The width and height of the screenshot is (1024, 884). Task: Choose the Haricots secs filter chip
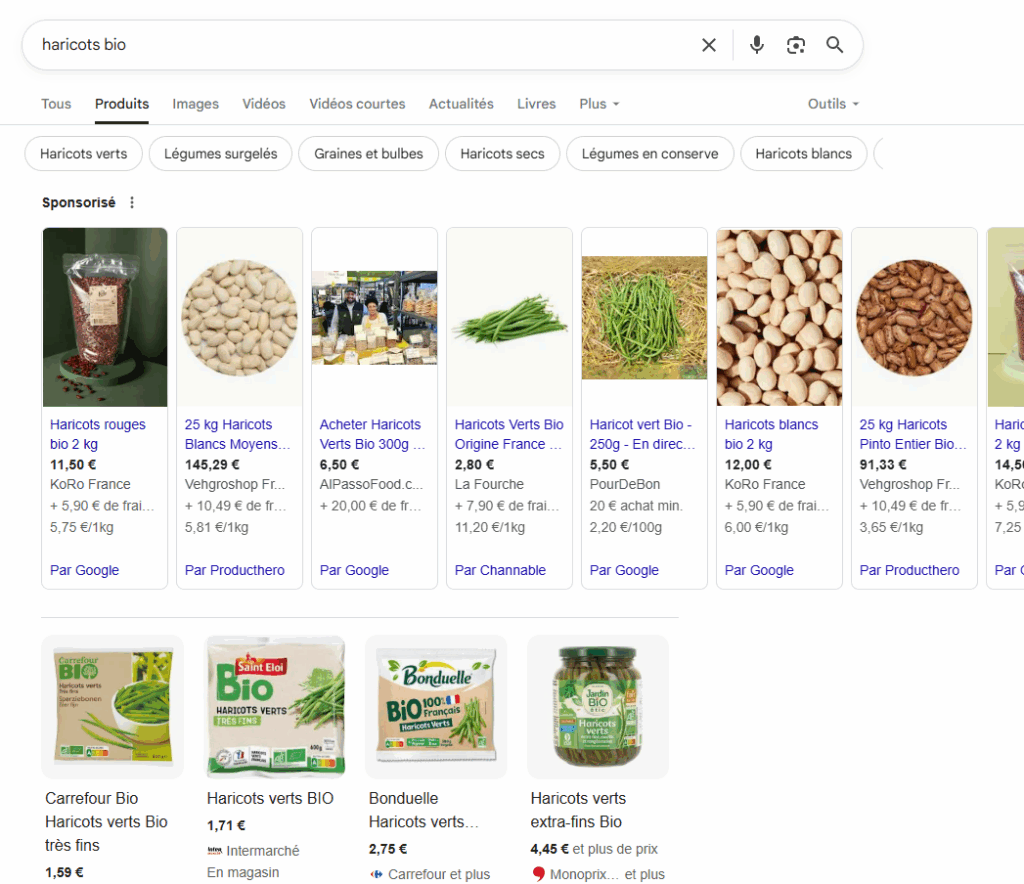pyautogui.click(x=502, y=154)
